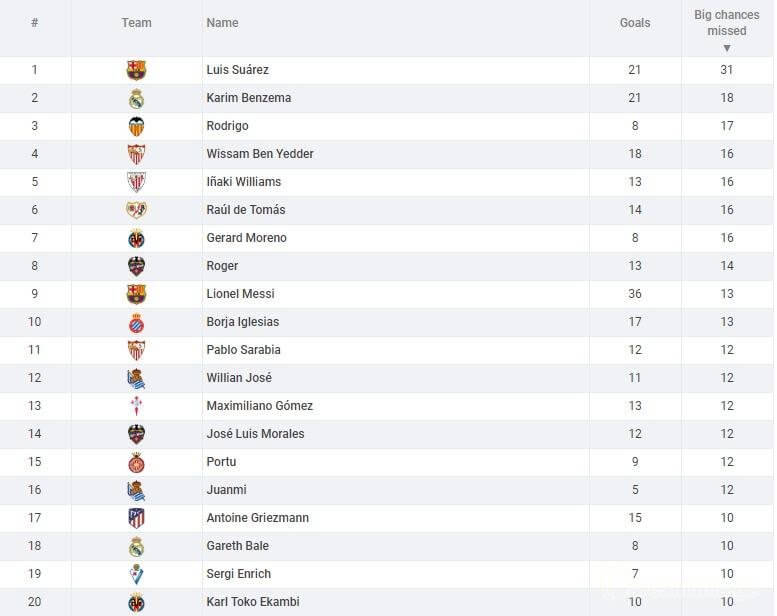Click Espanyol crest next to Borja Iglesias

point(136,322)
